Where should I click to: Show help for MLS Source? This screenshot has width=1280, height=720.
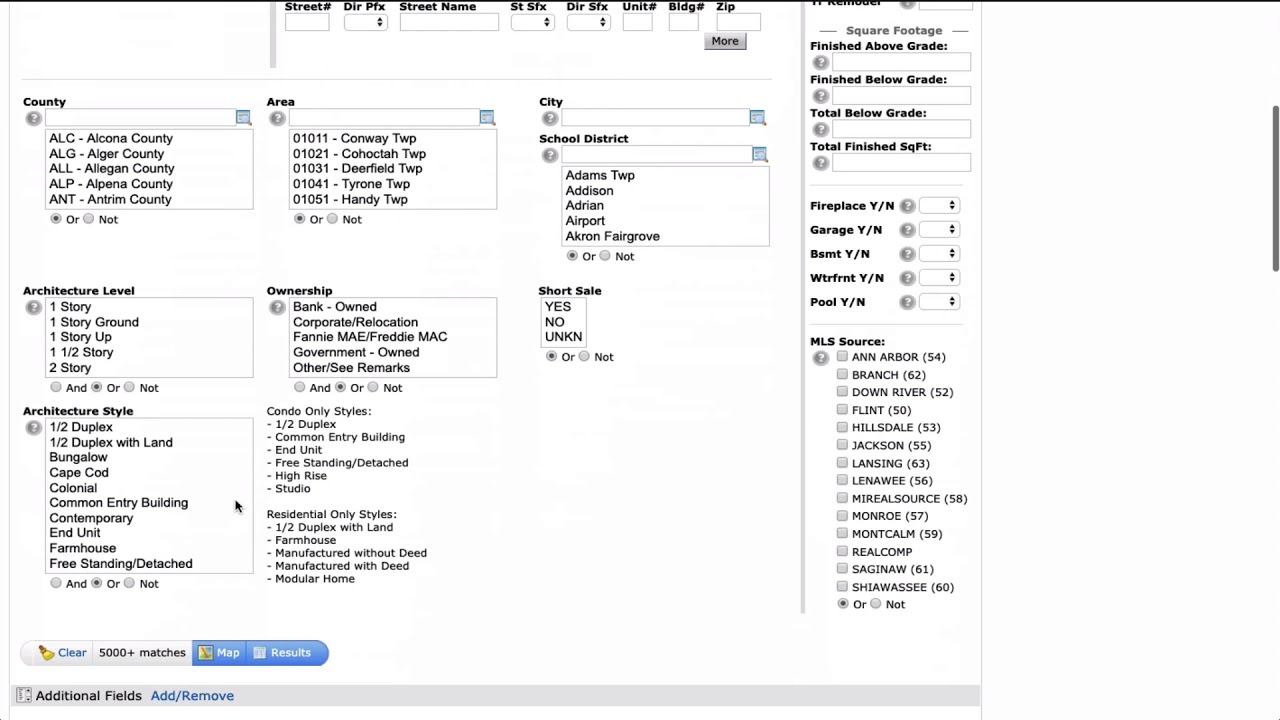[x=821, y=358]
